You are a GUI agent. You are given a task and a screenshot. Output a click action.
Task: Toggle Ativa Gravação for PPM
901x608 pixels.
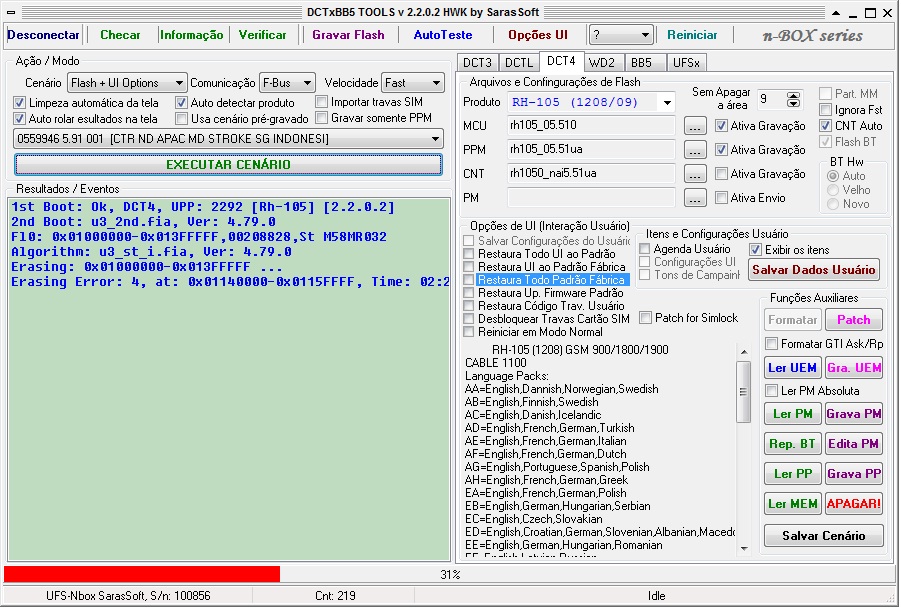(x=721, y=150)
